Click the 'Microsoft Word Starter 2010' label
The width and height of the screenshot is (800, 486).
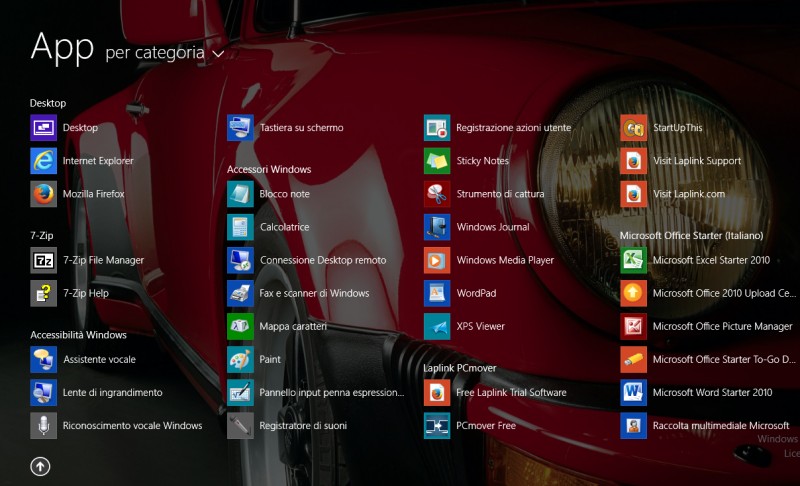[713, 393]
